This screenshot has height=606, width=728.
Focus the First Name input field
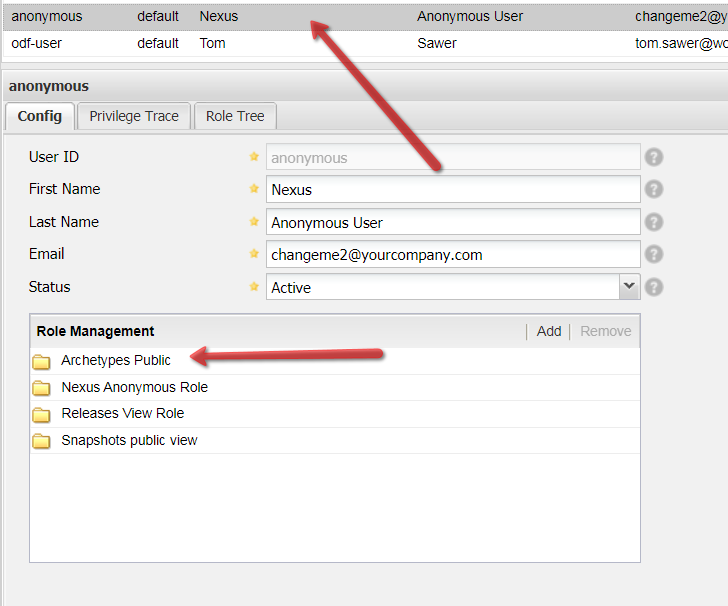point(453,189)
